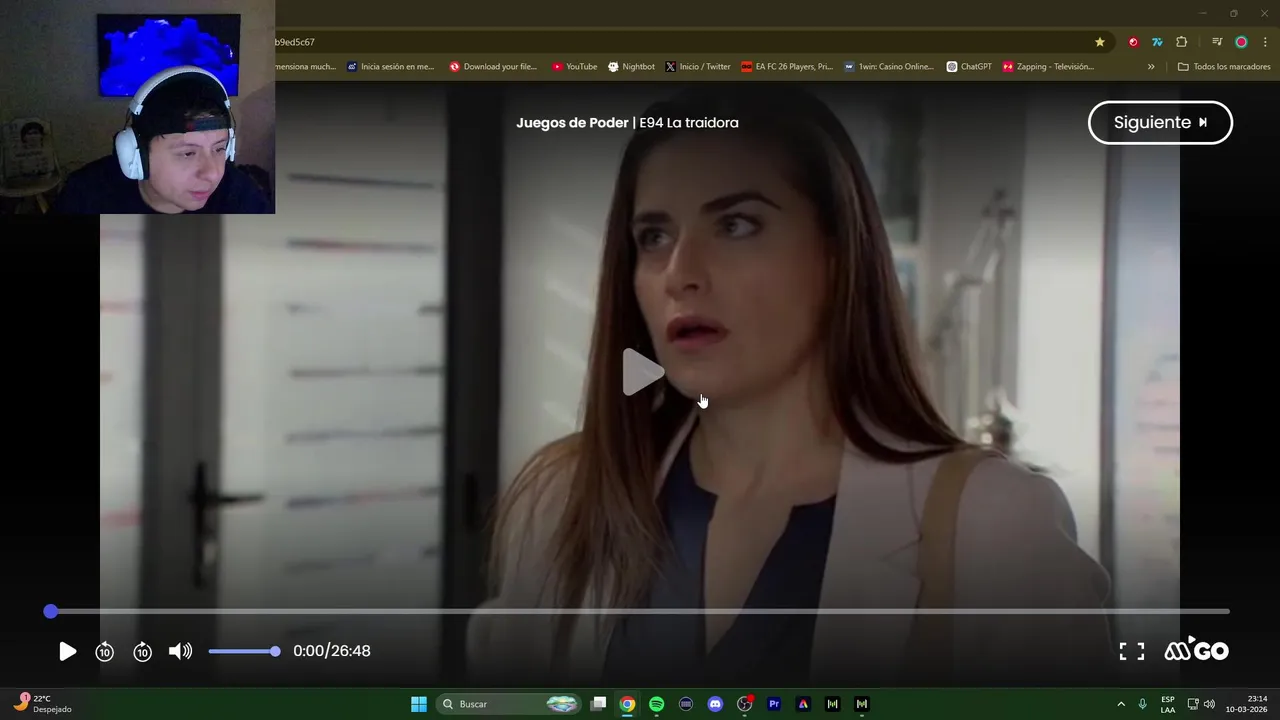Open the system volume tray icon
This screenshot has width=1280, height=720.
[1209, 704]
